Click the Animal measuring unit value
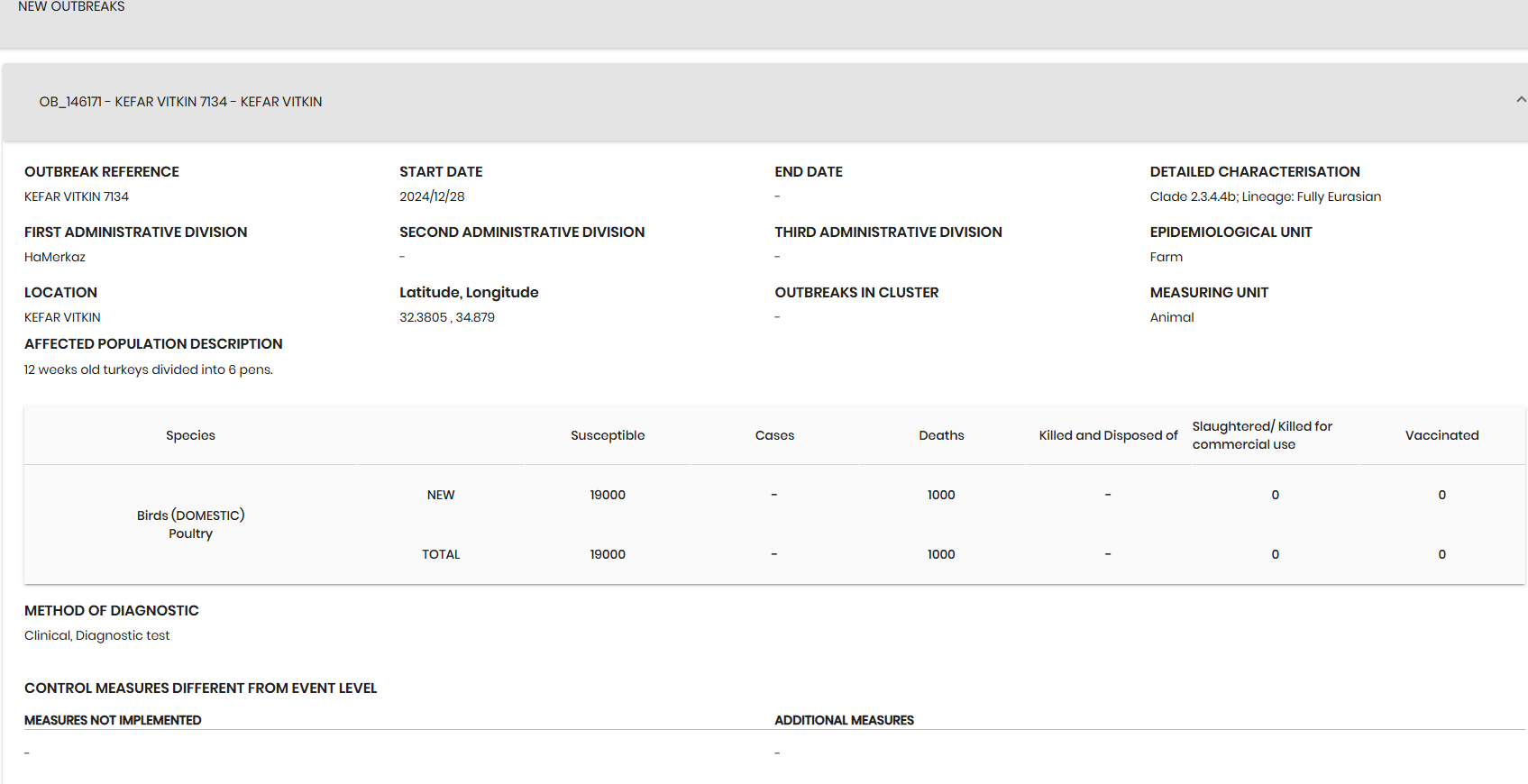This screenshot has width=1528, height=784. [1171, 317]
